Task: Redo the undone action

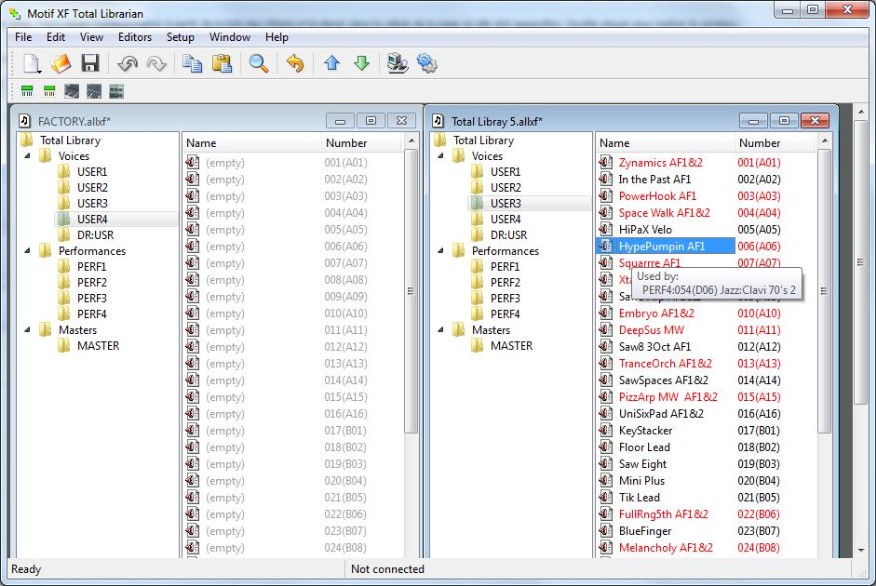Action: [x=156, y=64]
